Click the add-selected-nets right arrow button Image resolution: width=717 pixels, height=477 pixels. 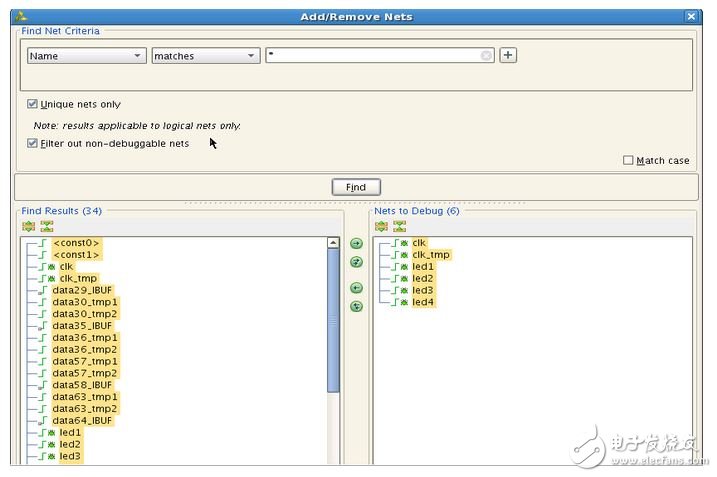point(356,243)
